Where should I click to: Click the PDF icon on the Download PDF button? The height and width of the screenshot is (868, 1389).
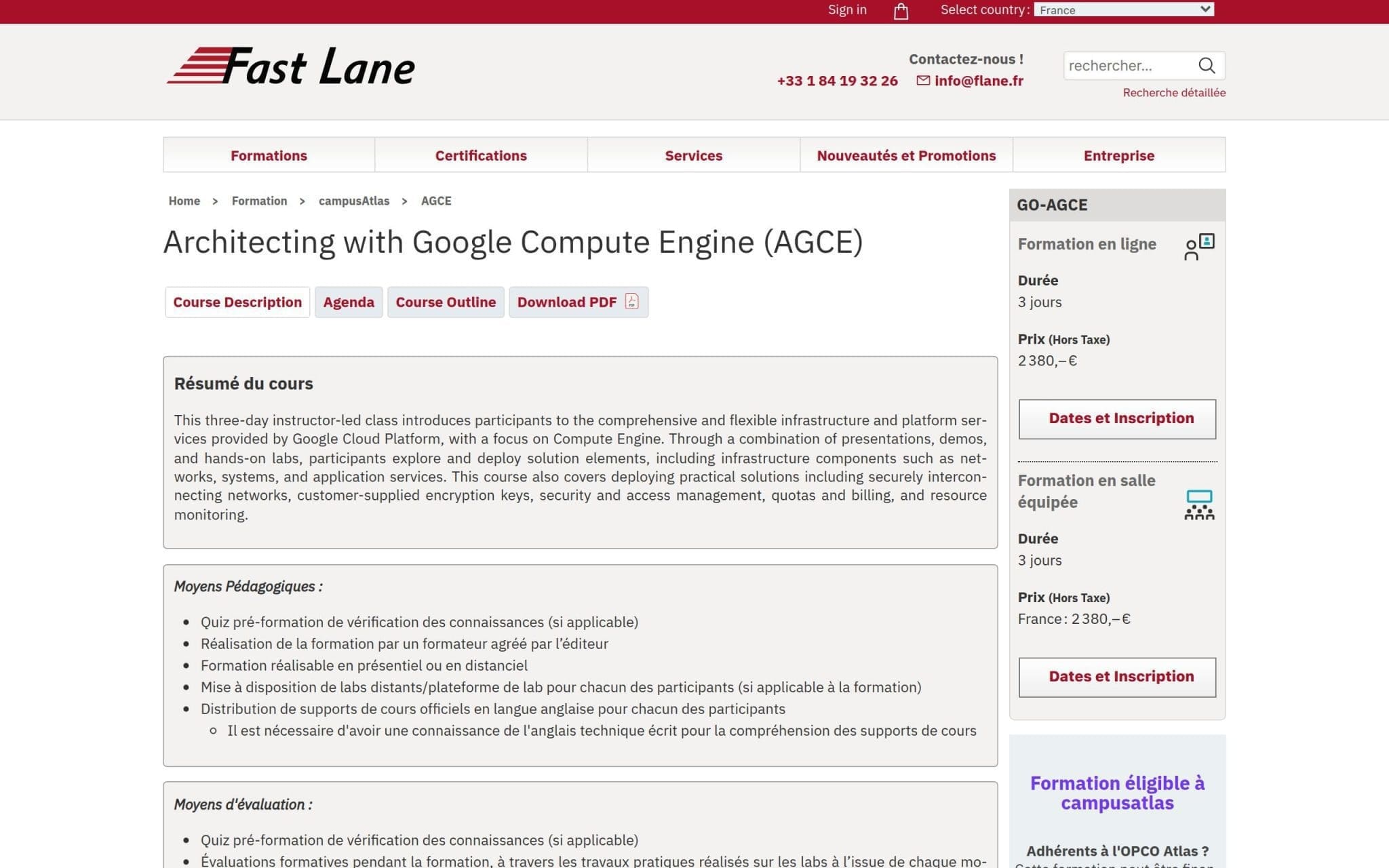coord(629,303)
